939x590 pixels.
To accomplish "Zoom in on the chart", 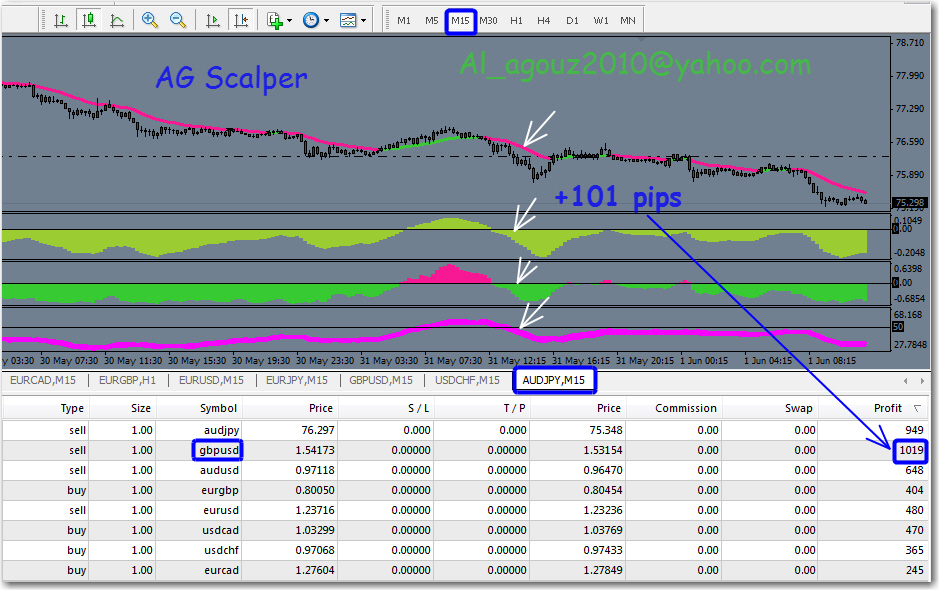I will pyautogui.click(x=150, y=20).
